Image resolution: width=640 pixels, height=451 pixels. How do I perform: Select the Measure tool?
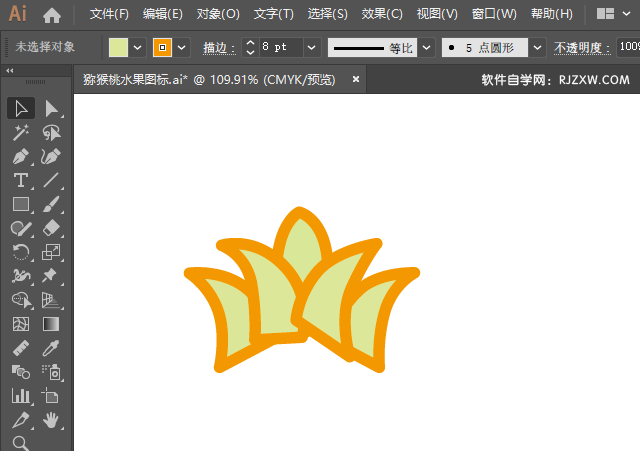tap(21, 348)
